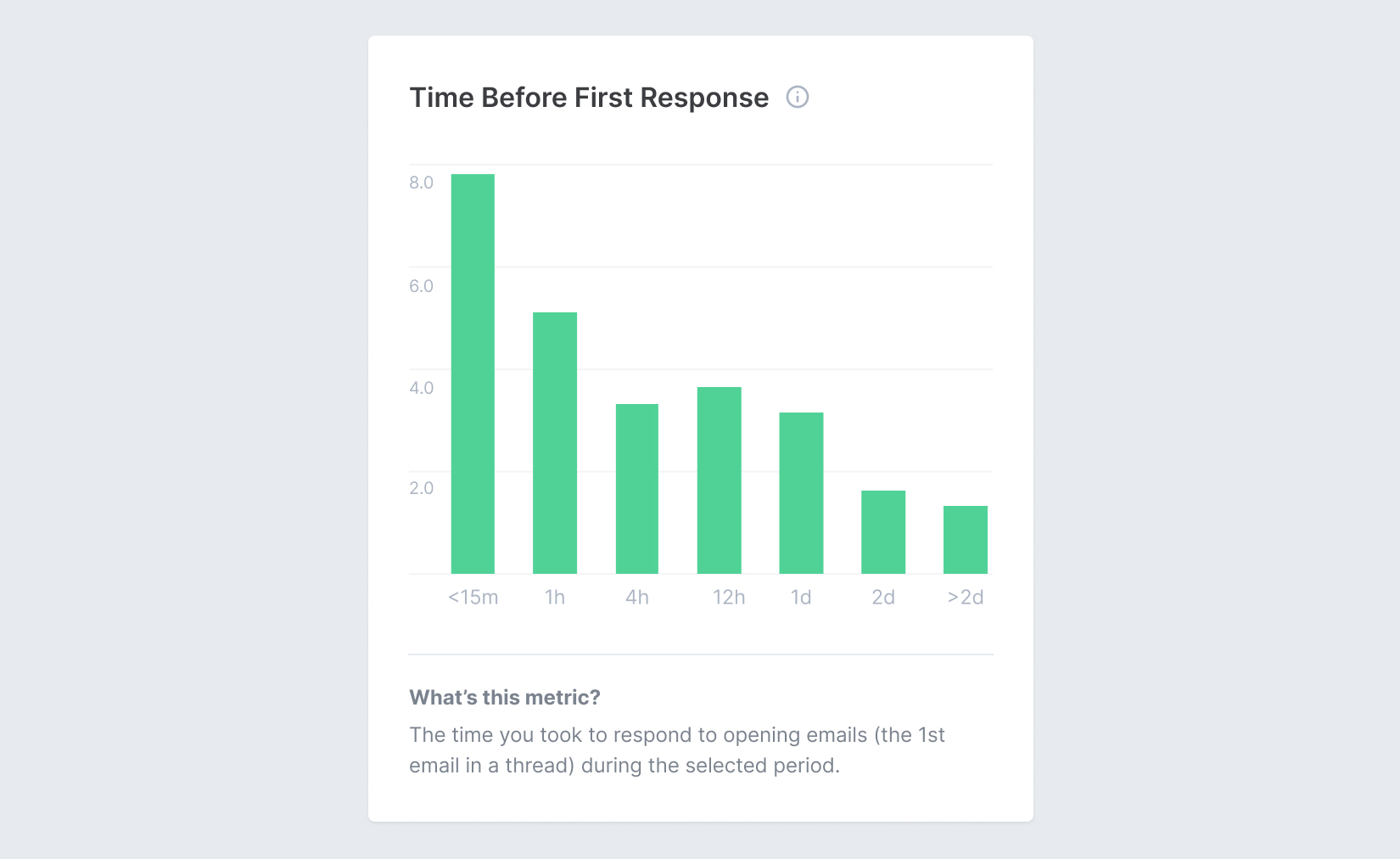Image resolution: width=1400 pixels, height=859 pixels.
Task: Click the 12h bar
Action: pos(719,480)
